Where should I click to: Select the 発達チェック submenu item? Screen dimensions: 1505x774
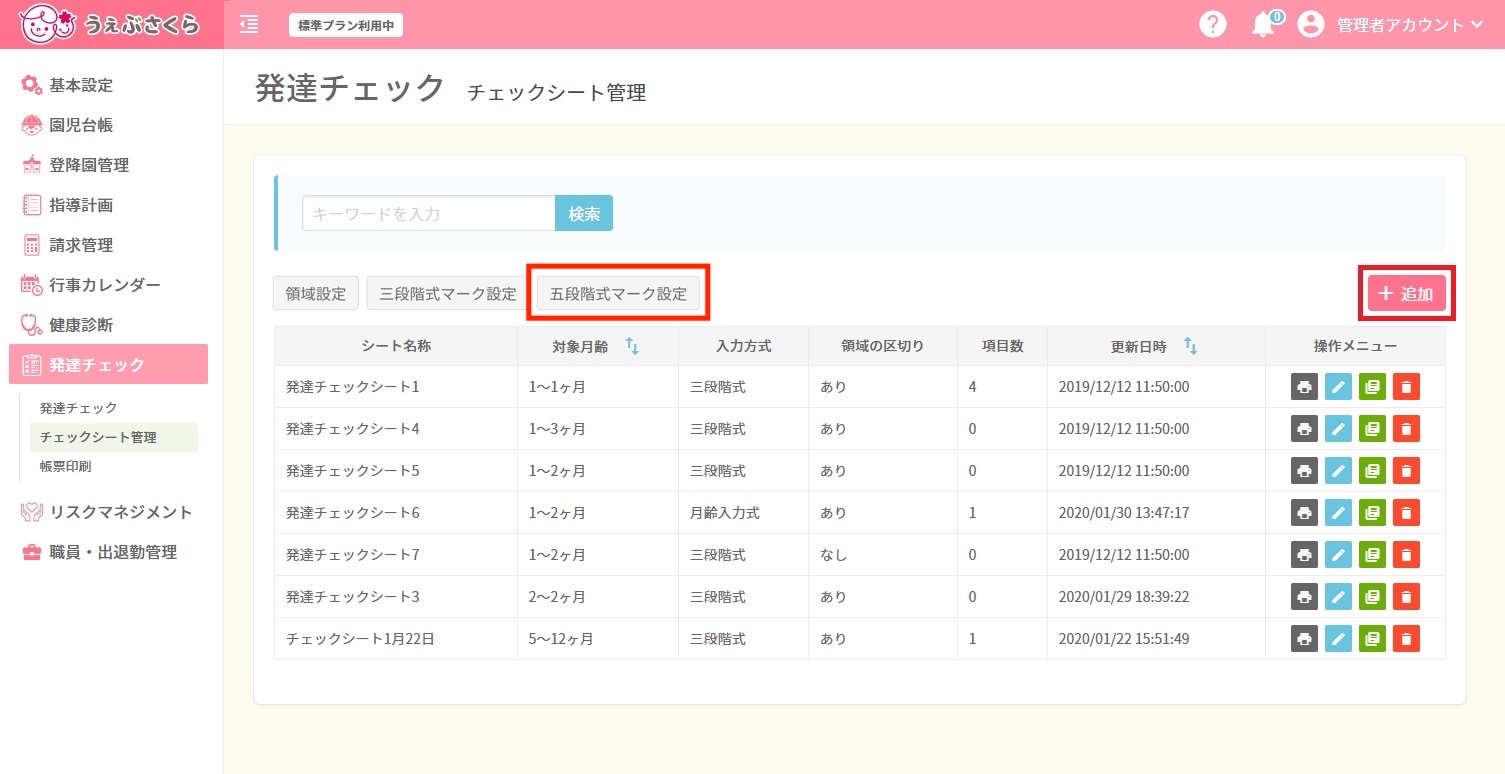[x=79, y=408]
